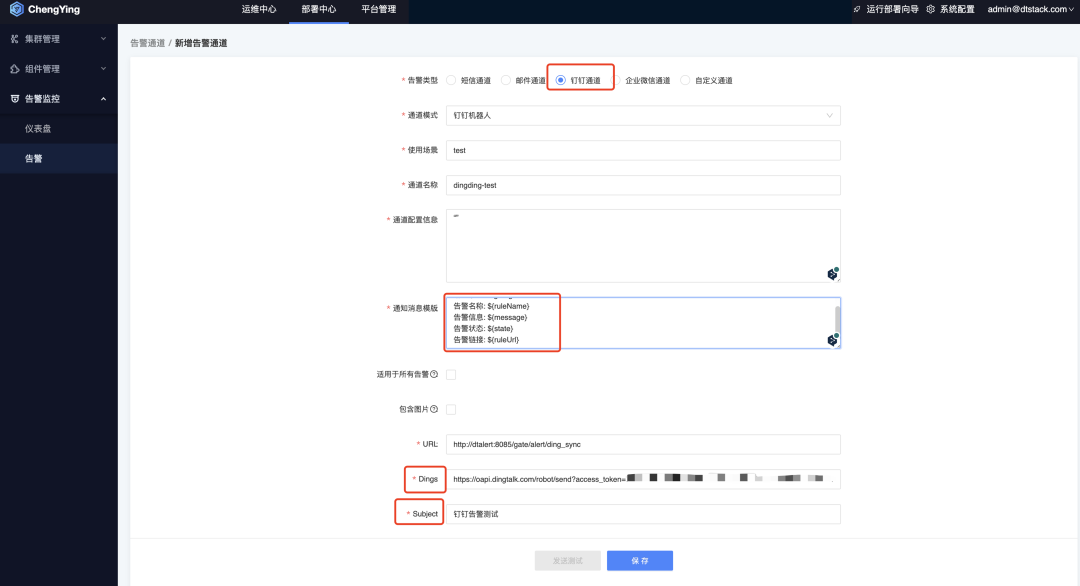The height and width of the screenshot is (586, 1080).
Task: Select the 企业微信通道 radio button
Action: pyautogui.click(x=616, y=81)
